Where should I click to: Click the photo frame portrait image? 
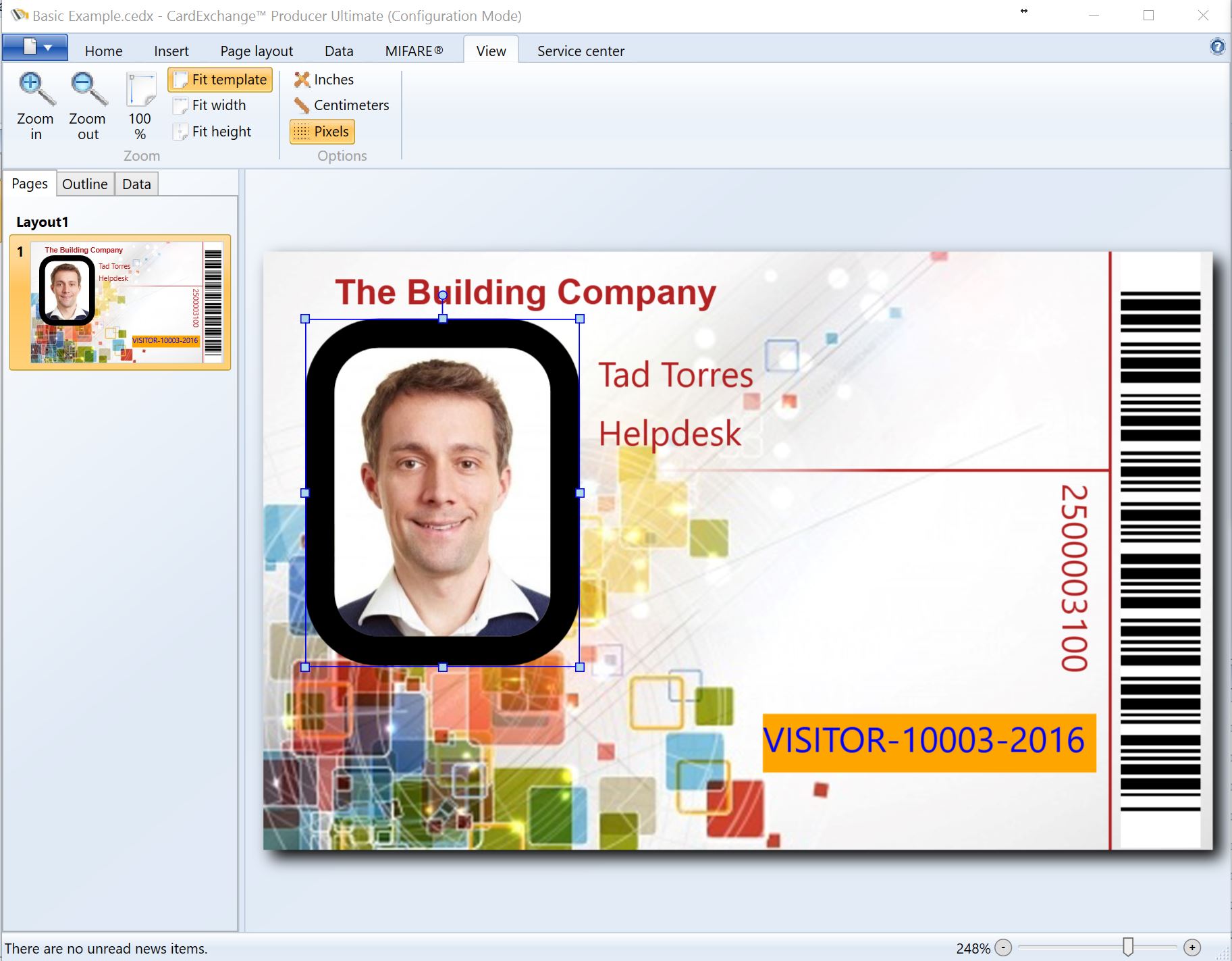442,492
